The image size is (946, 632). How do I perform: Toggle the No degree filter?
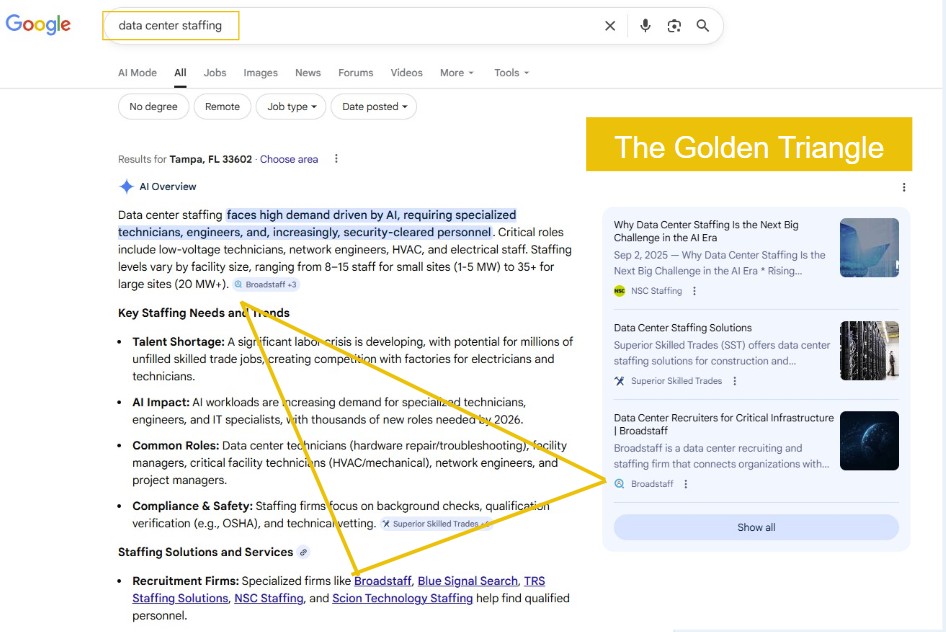pyautogui.click(x=153, y=106)
